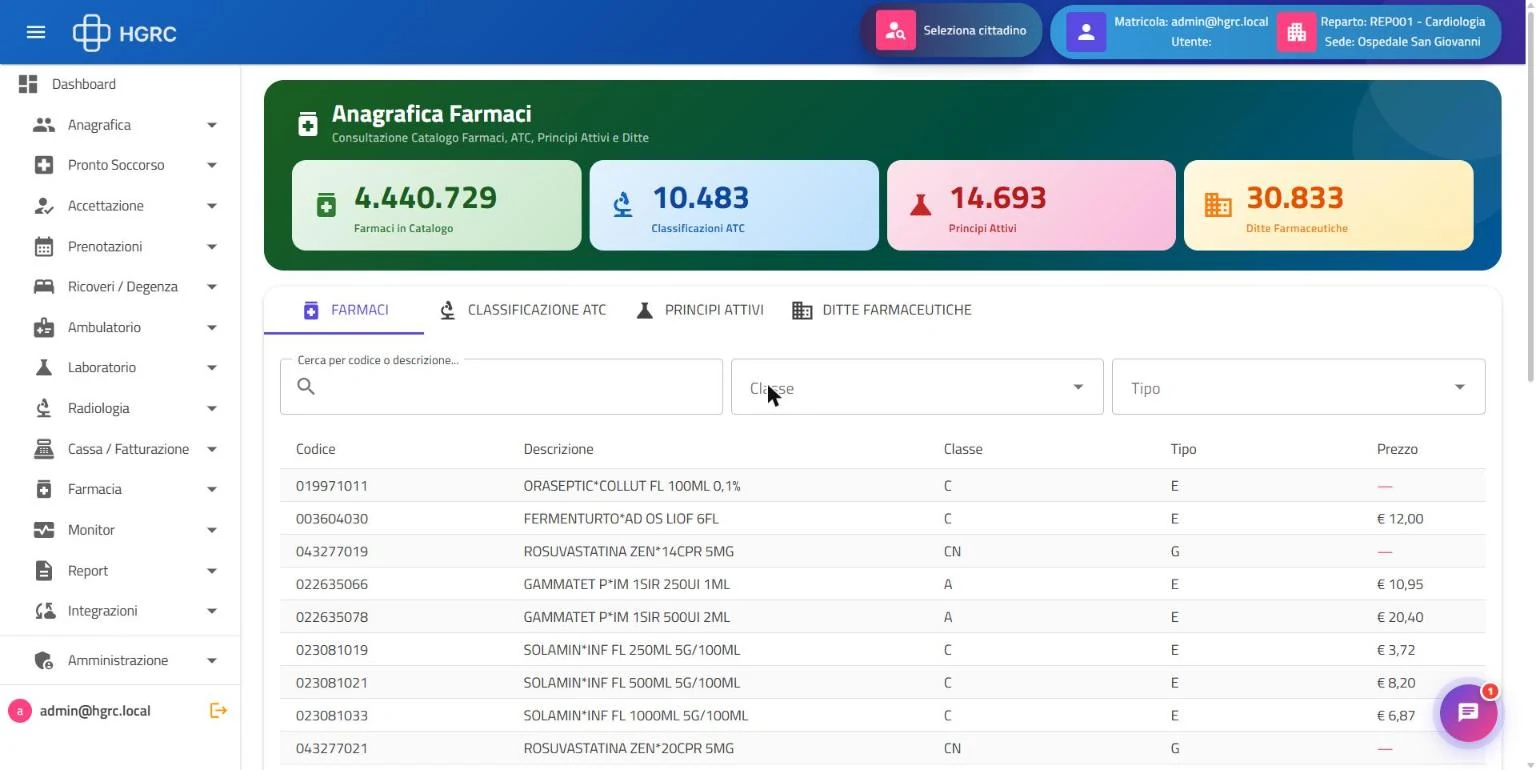Open the hamburger navigation menu
The width and height of the screenshot is (1536, 770).
(36, 32)
